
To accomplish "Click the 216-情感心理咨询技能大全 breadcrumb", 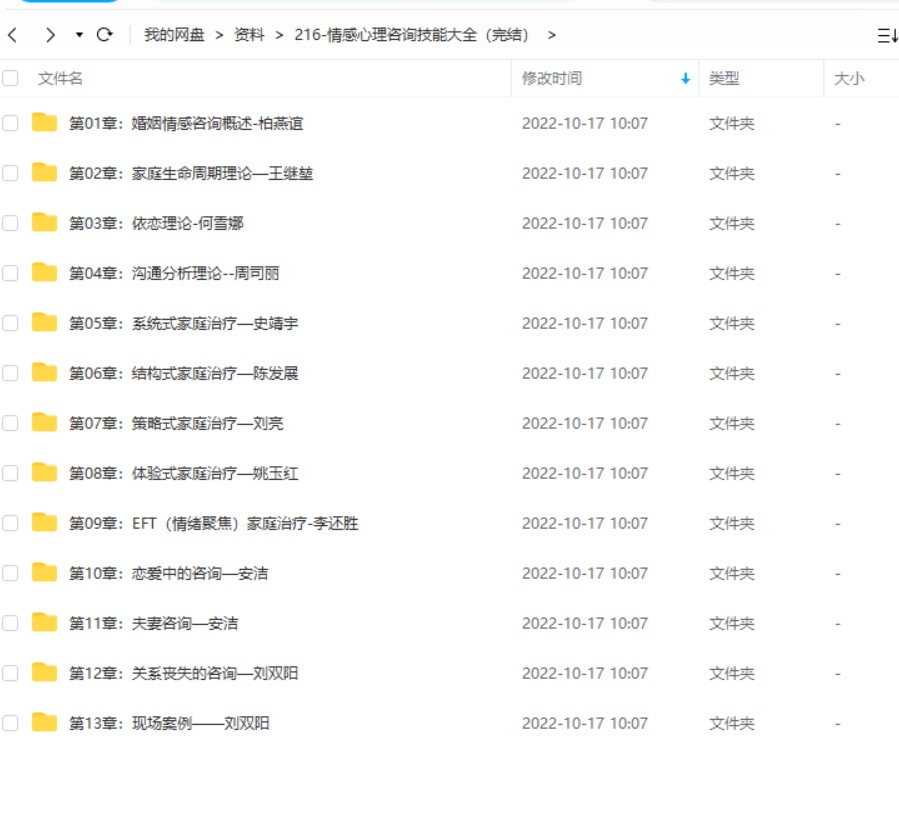I will pos(411,35).
